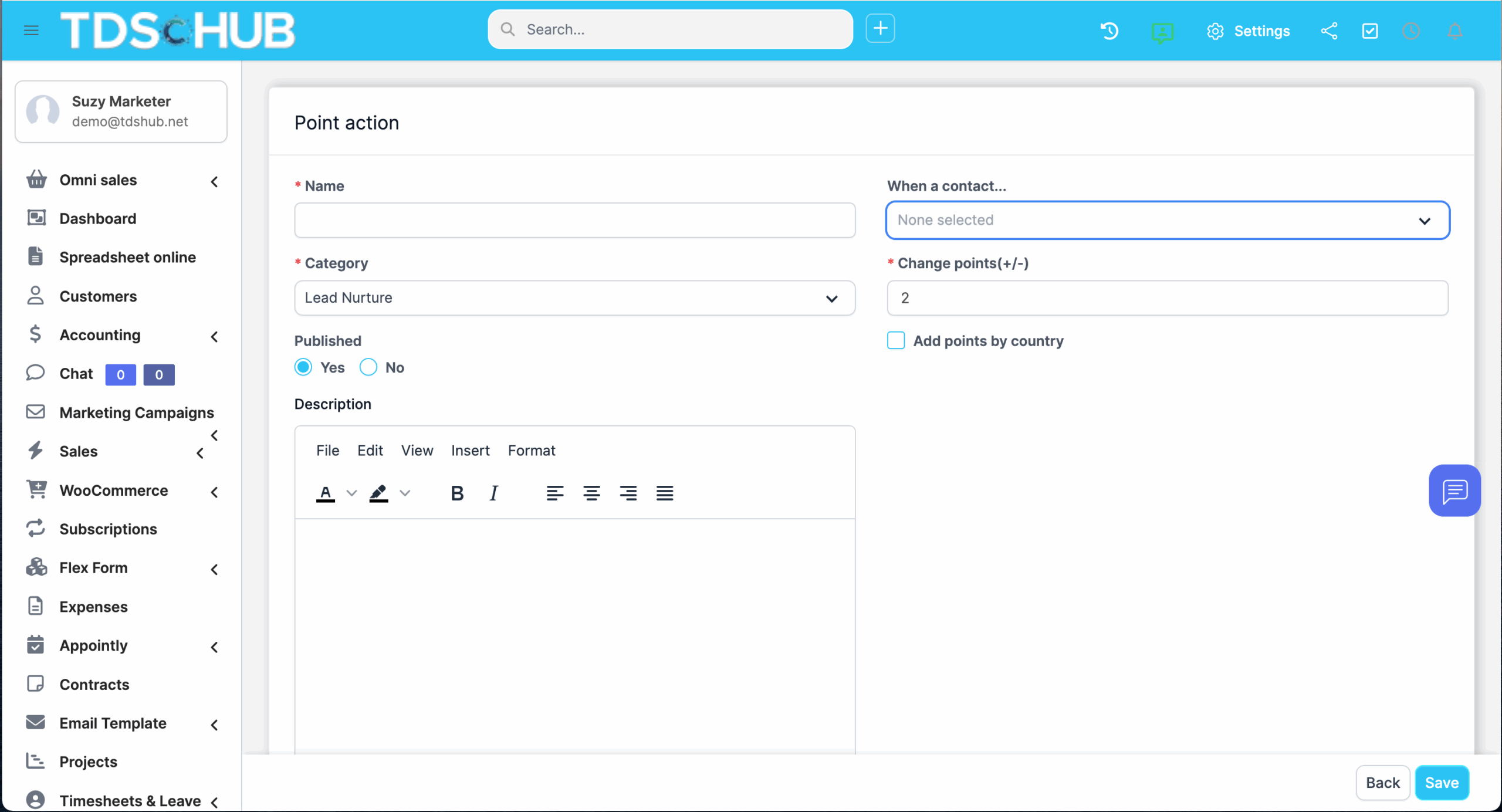The image size is (1502, 812).
Task: Click the history clock icon in header
Action: [1109, 31]
